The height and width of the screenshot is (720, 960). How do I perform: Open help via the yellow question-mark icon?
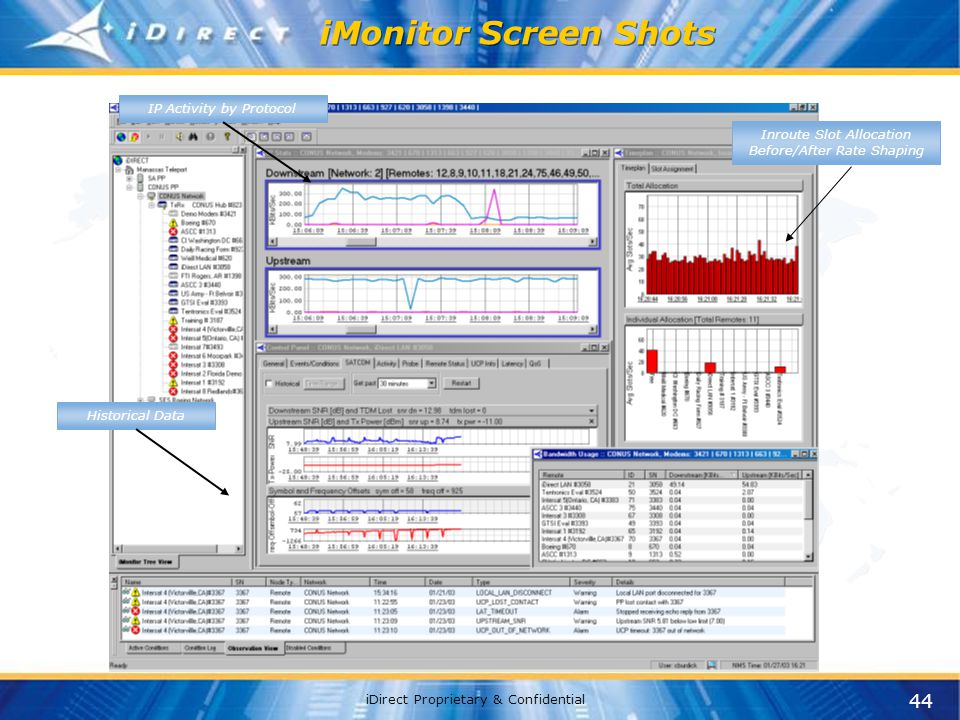tap(227, 137)
